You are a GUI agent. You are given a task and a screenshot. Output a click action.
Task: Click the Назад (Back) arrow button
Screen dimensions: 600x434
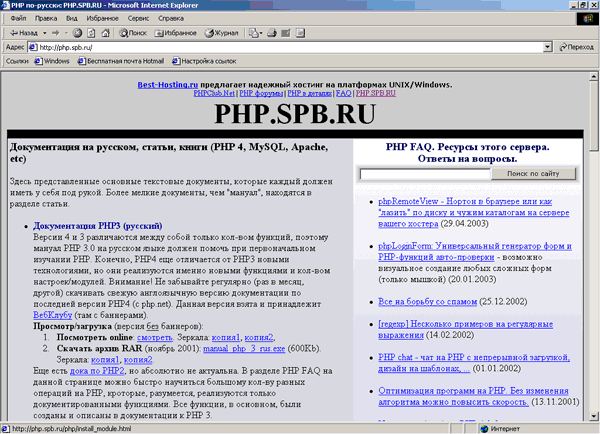[x=23, y=33]
